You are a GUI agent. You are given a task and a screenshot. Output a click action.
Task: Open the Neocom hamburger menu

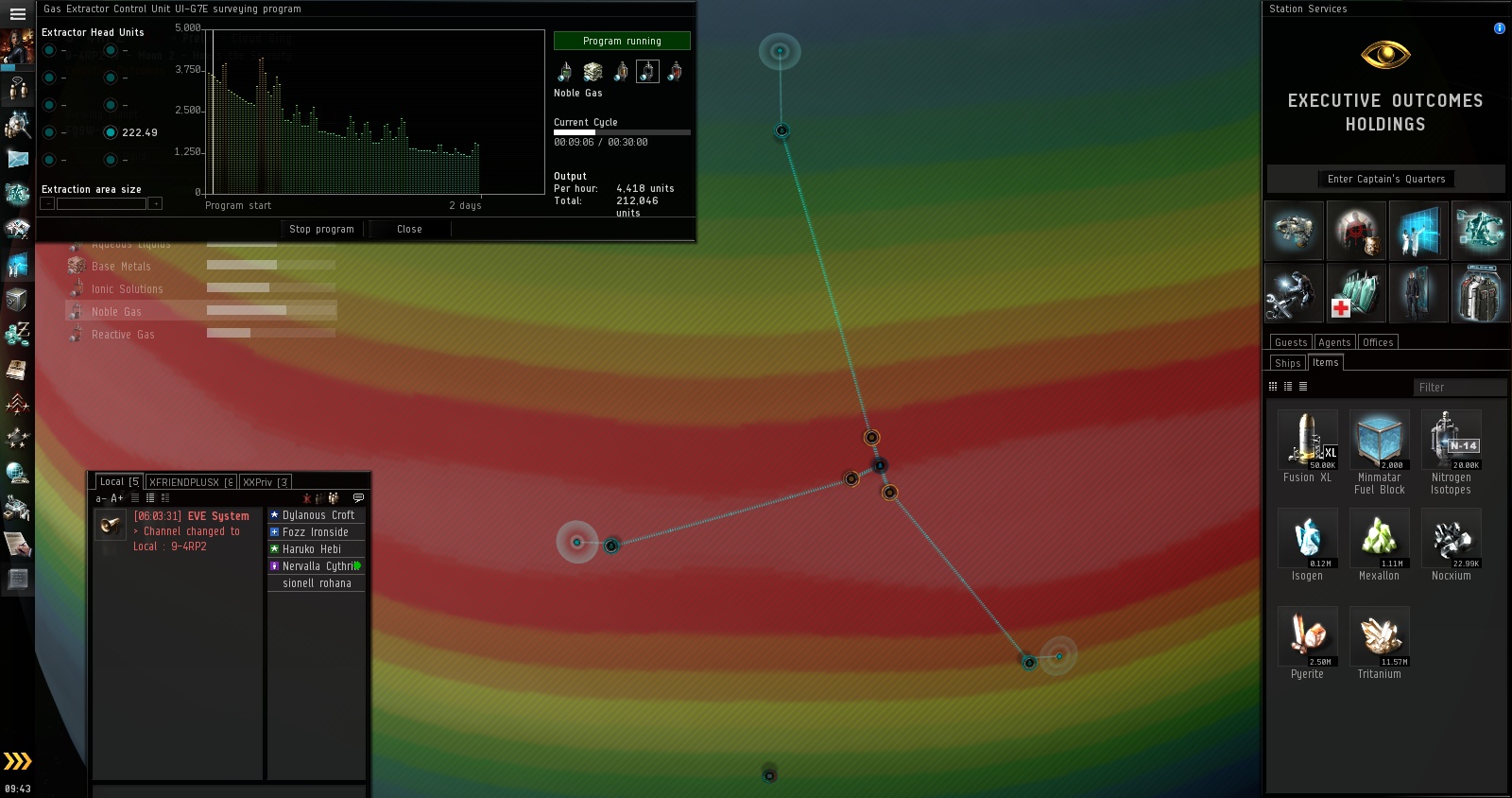pyautogui.click(x=17, y=14)
